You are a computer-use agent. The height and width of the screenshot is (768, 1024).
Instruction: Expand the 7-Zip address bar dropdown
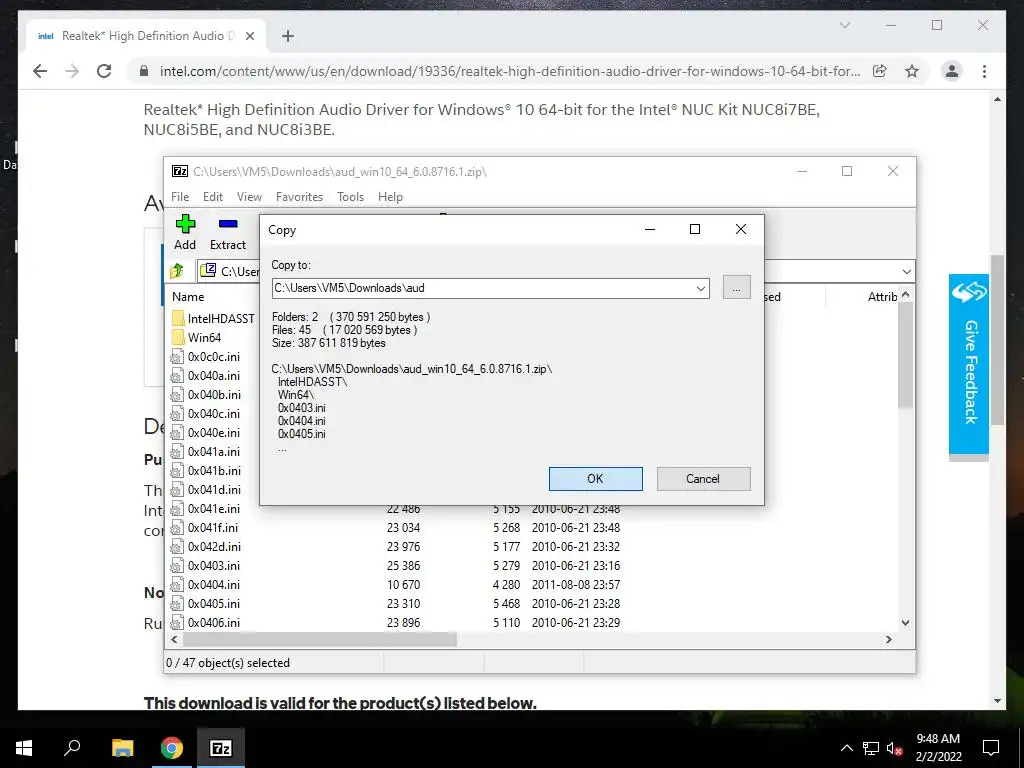click(x=906, y=271)
